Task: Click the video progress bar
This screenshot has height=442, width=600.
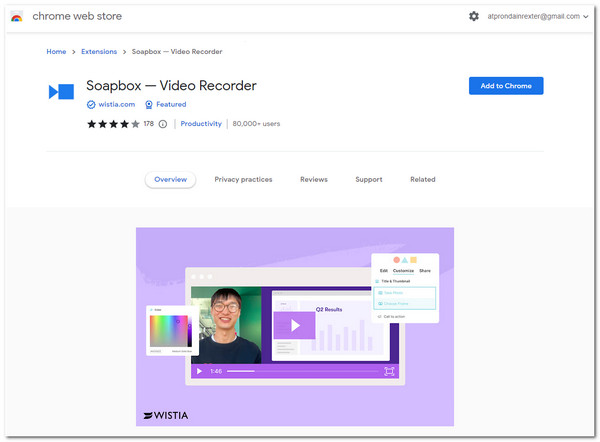Action: tap(302, 371)
